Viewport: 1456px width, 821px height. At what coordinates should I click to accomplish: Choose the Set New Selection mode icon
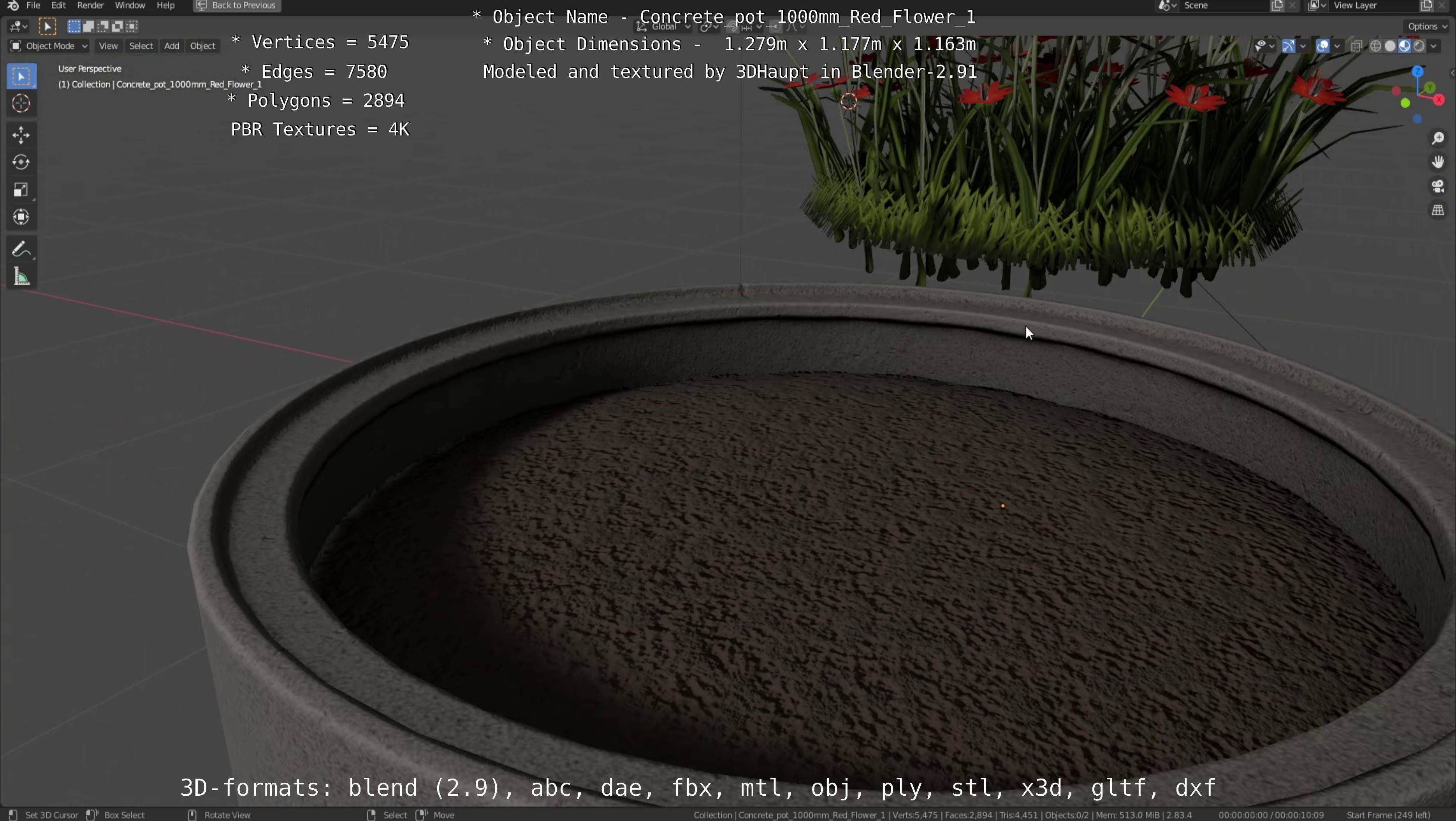coord(74,26)
